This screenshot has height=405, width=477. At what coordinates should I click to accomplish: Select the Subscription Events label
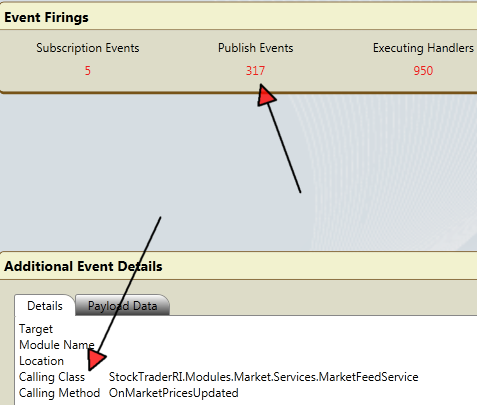coord(88,48)
